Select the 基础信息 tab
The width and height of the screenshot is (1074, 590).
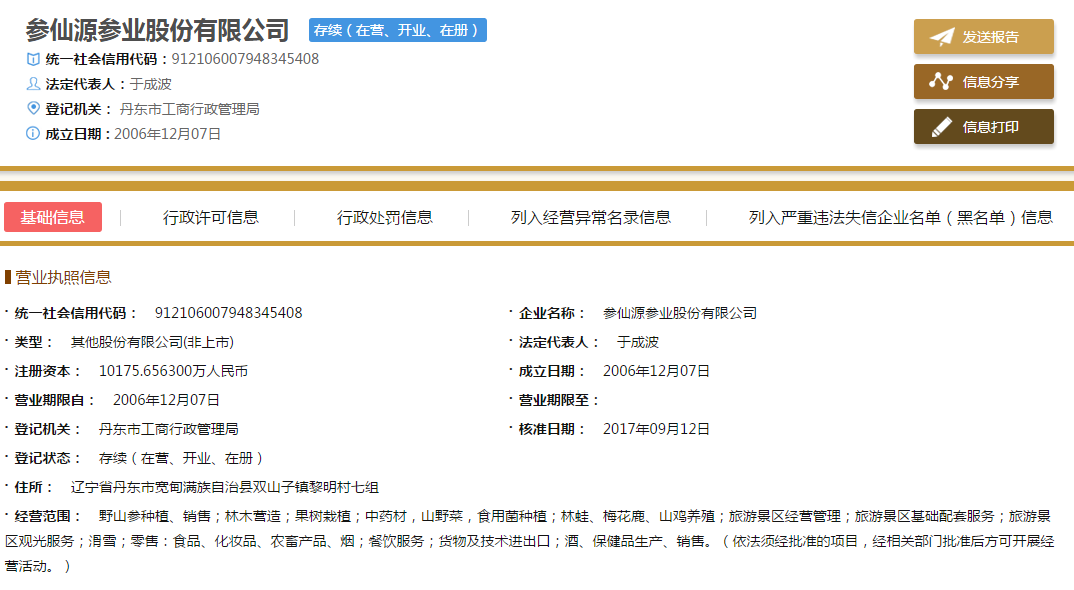pos(53,217)
